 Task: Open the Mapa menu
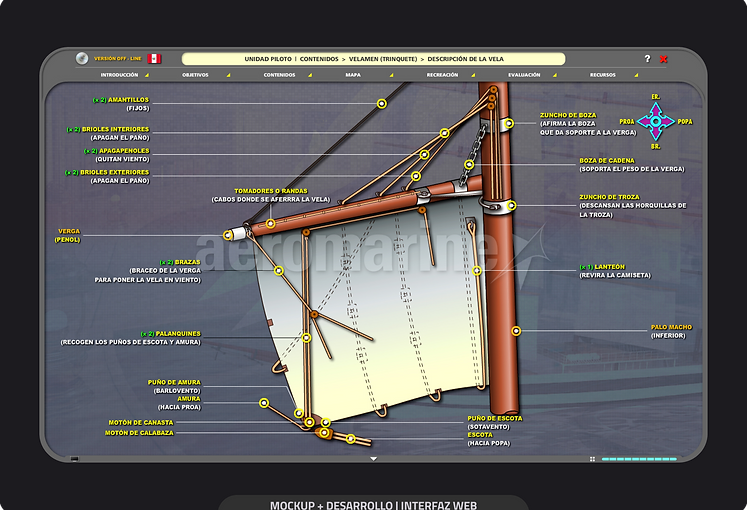(353, 75)
